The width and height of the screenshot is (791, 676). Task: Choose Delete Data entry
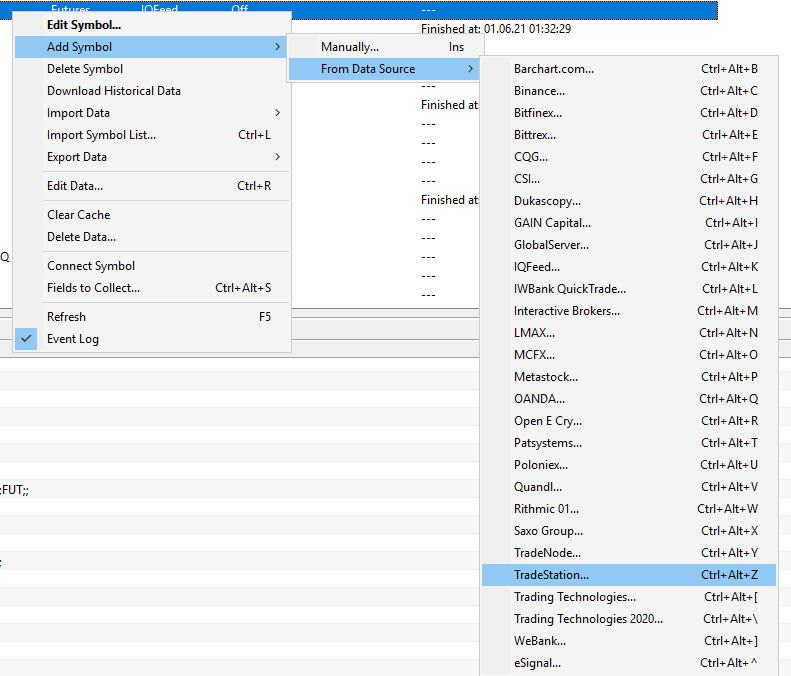tap(151, 237)
